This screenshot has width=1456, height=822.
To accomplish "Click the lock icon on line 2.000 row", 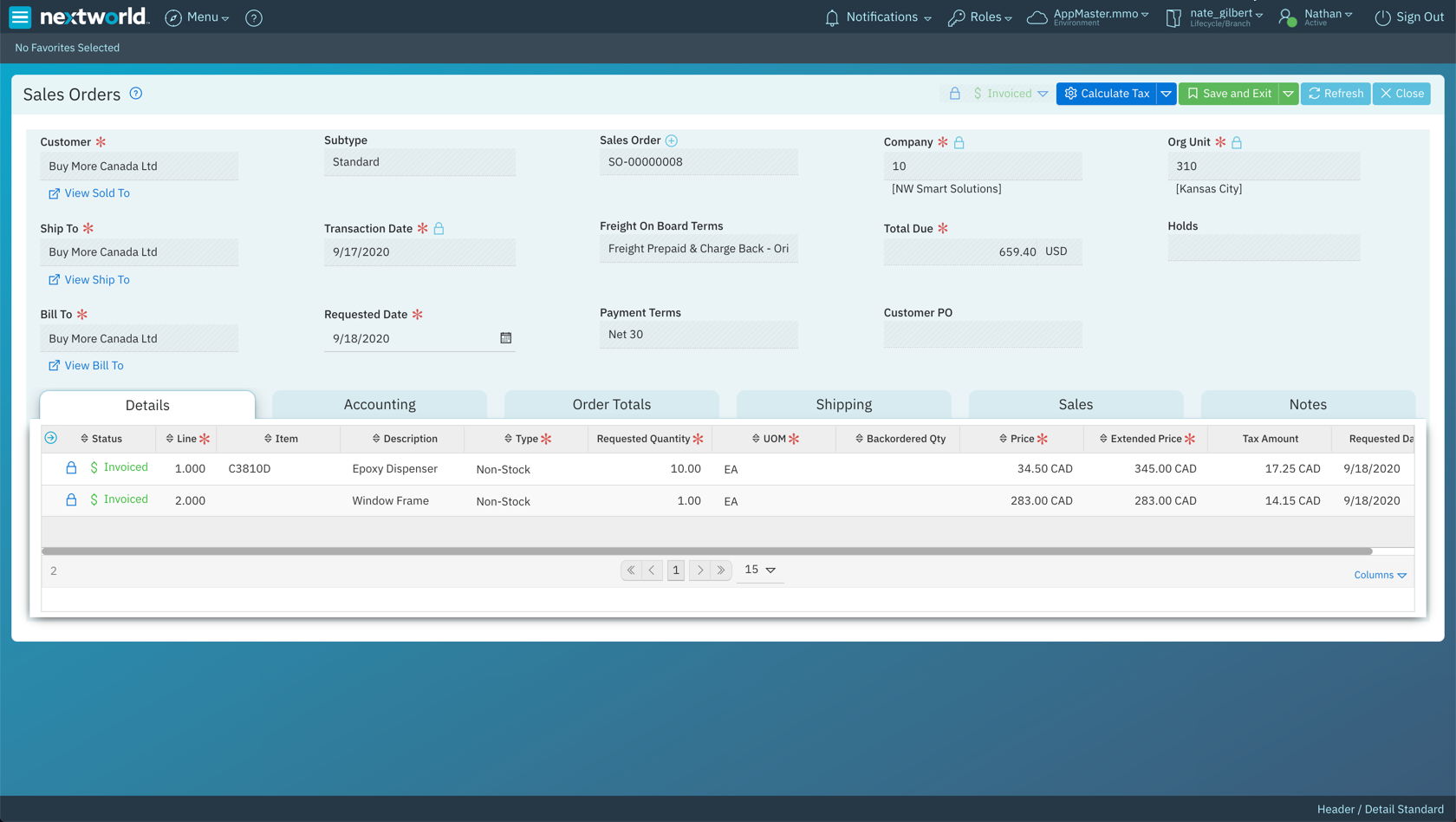I will click(x=71, y=499).
